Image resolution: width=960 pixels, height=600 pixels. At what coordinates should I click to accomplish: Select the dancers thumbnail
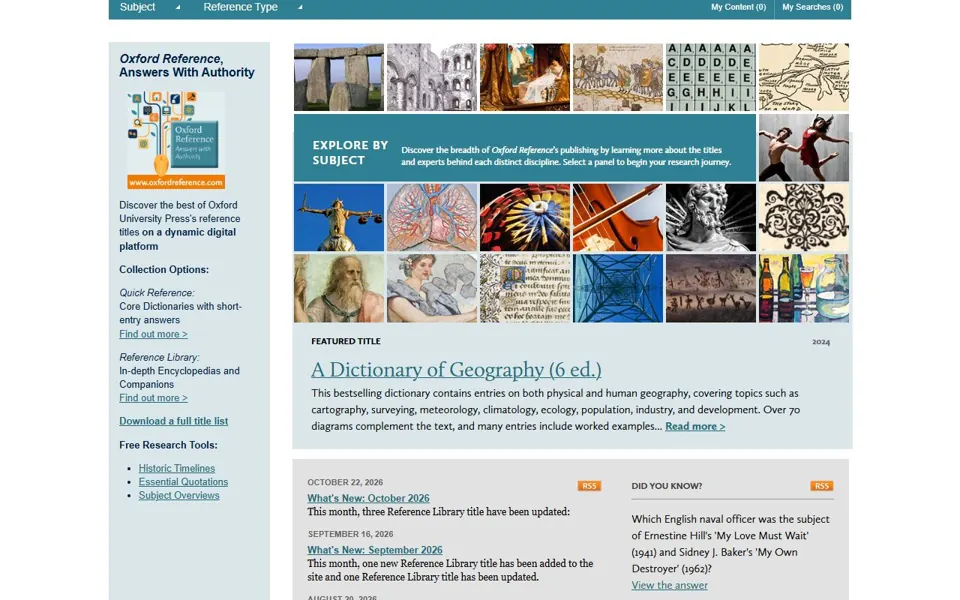coord(804,148)
